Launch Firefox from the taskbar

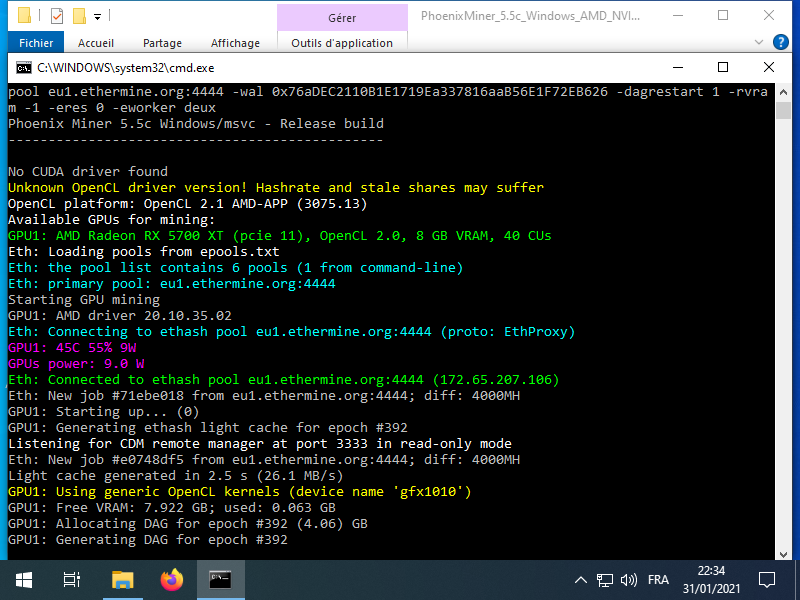171,580
